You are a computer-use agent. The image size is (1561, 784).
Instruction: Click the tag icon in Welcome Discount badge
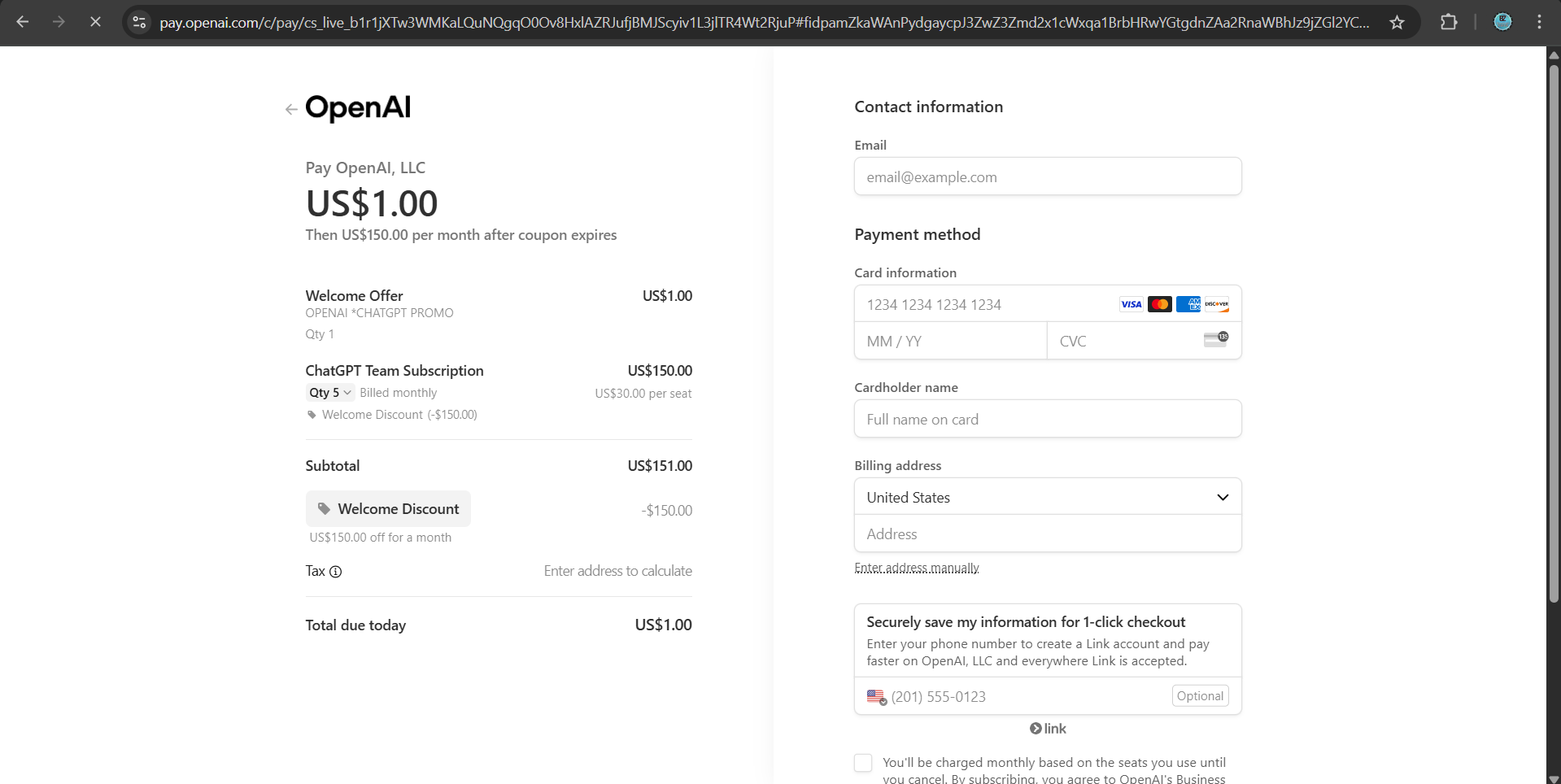point(324,509)
